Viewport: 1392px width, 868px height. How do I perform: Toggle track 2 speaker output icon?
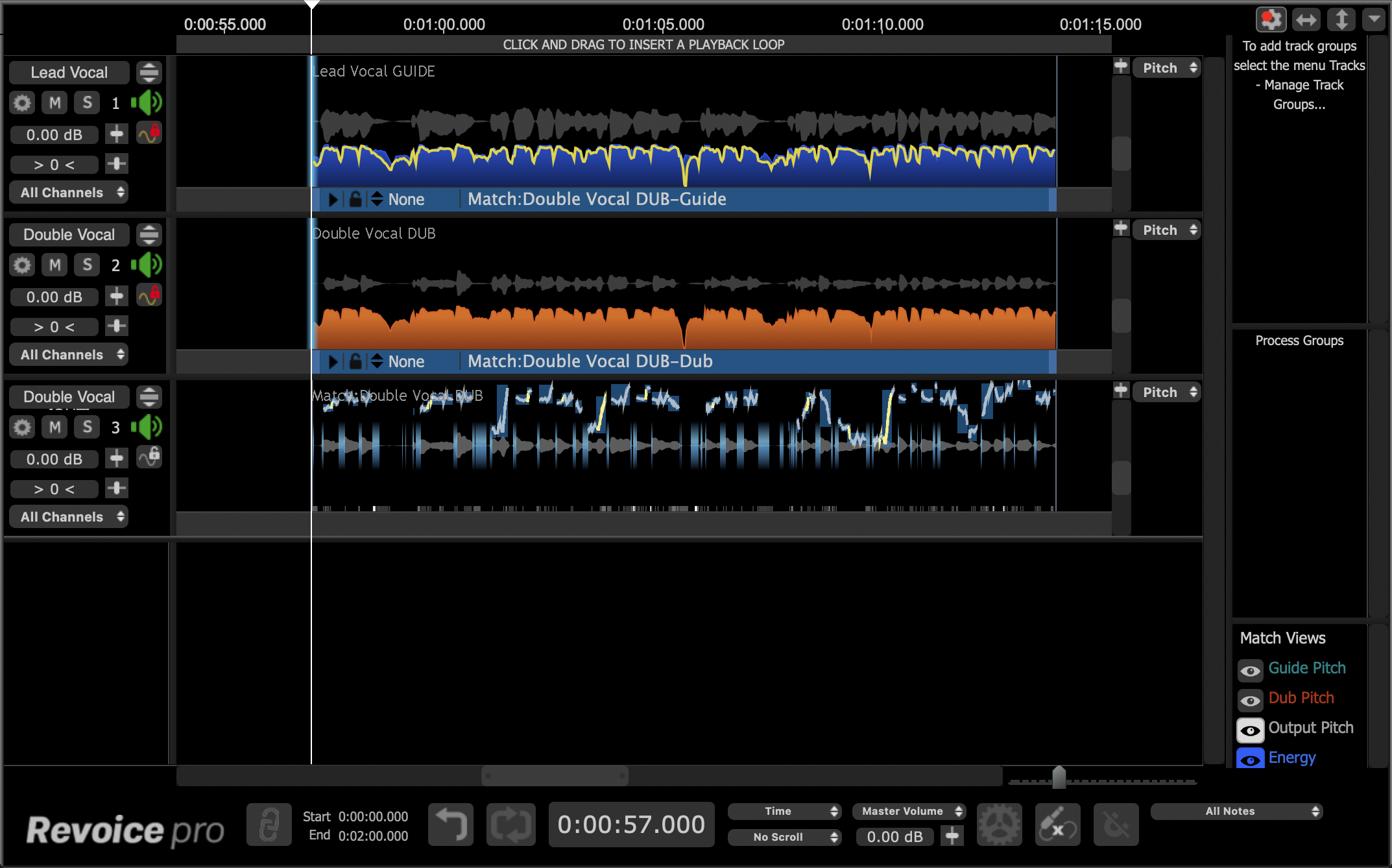coord(147,265)
